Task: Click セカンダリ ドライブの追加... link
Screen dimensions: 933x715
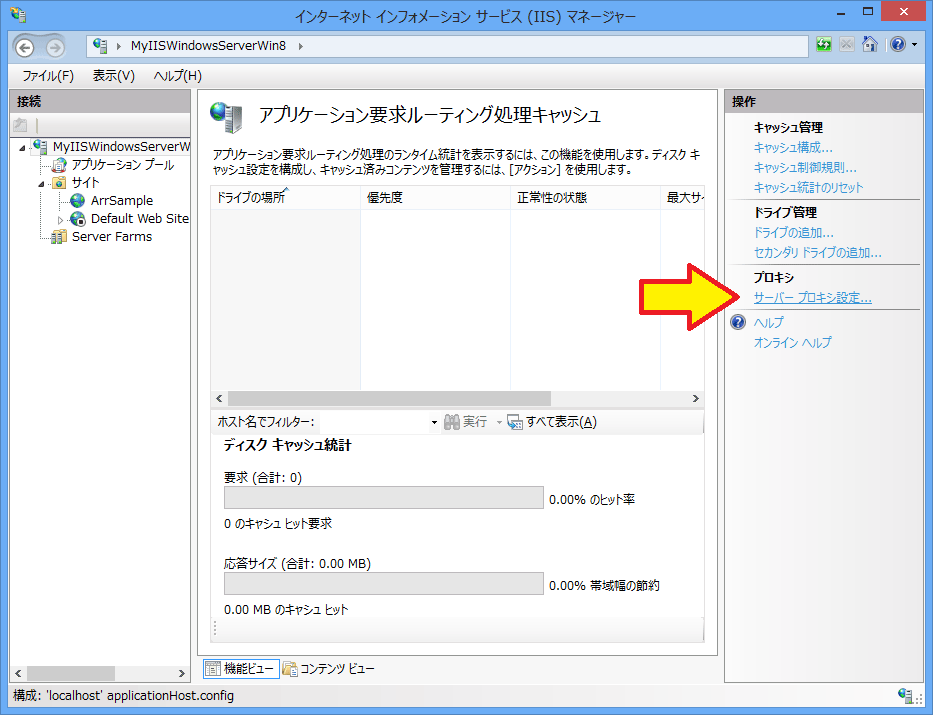Action: pyautogui.click(x=818, y=253)
